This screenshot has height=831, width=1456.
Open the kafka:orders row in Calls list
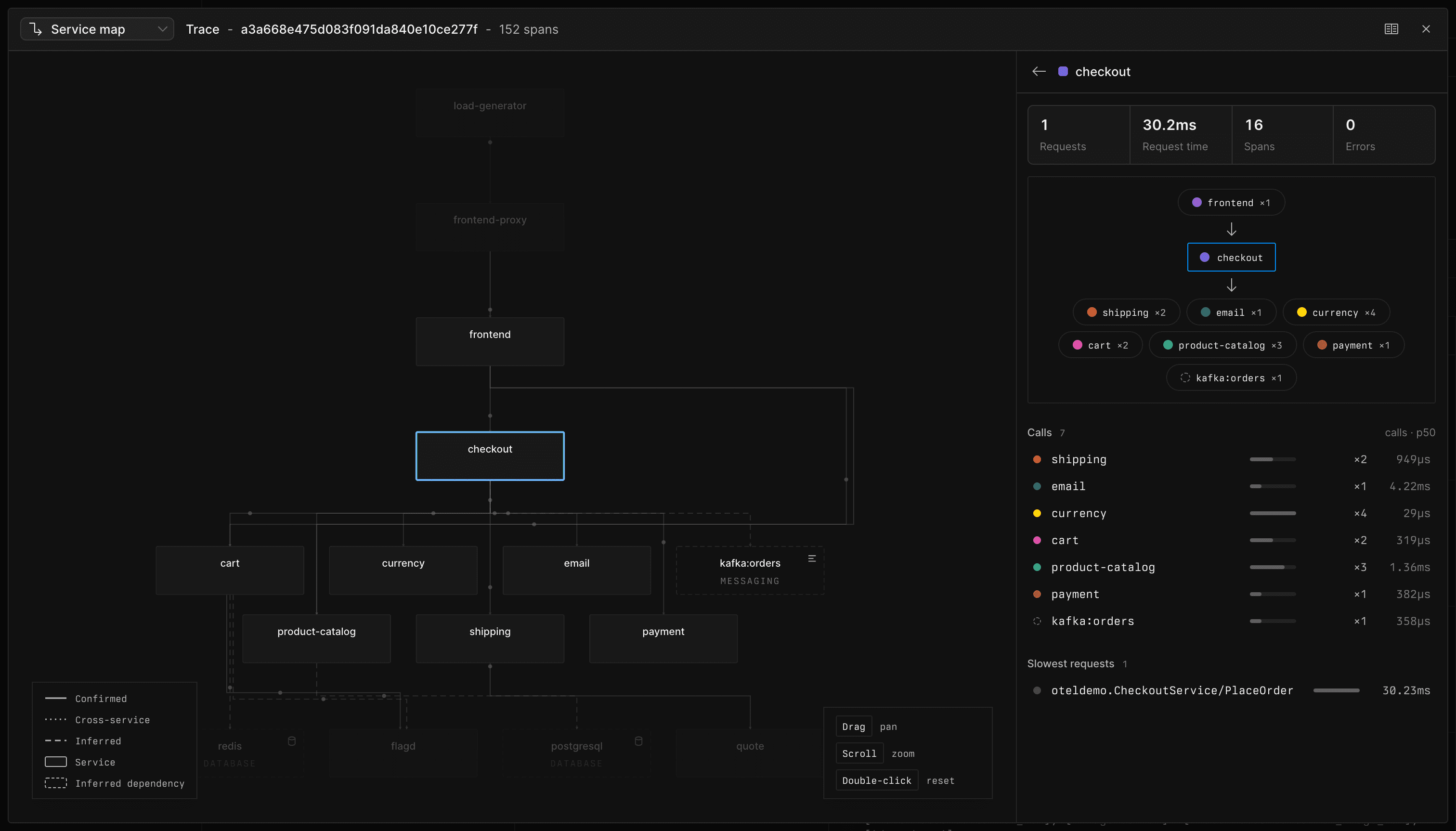[1231, 621]
